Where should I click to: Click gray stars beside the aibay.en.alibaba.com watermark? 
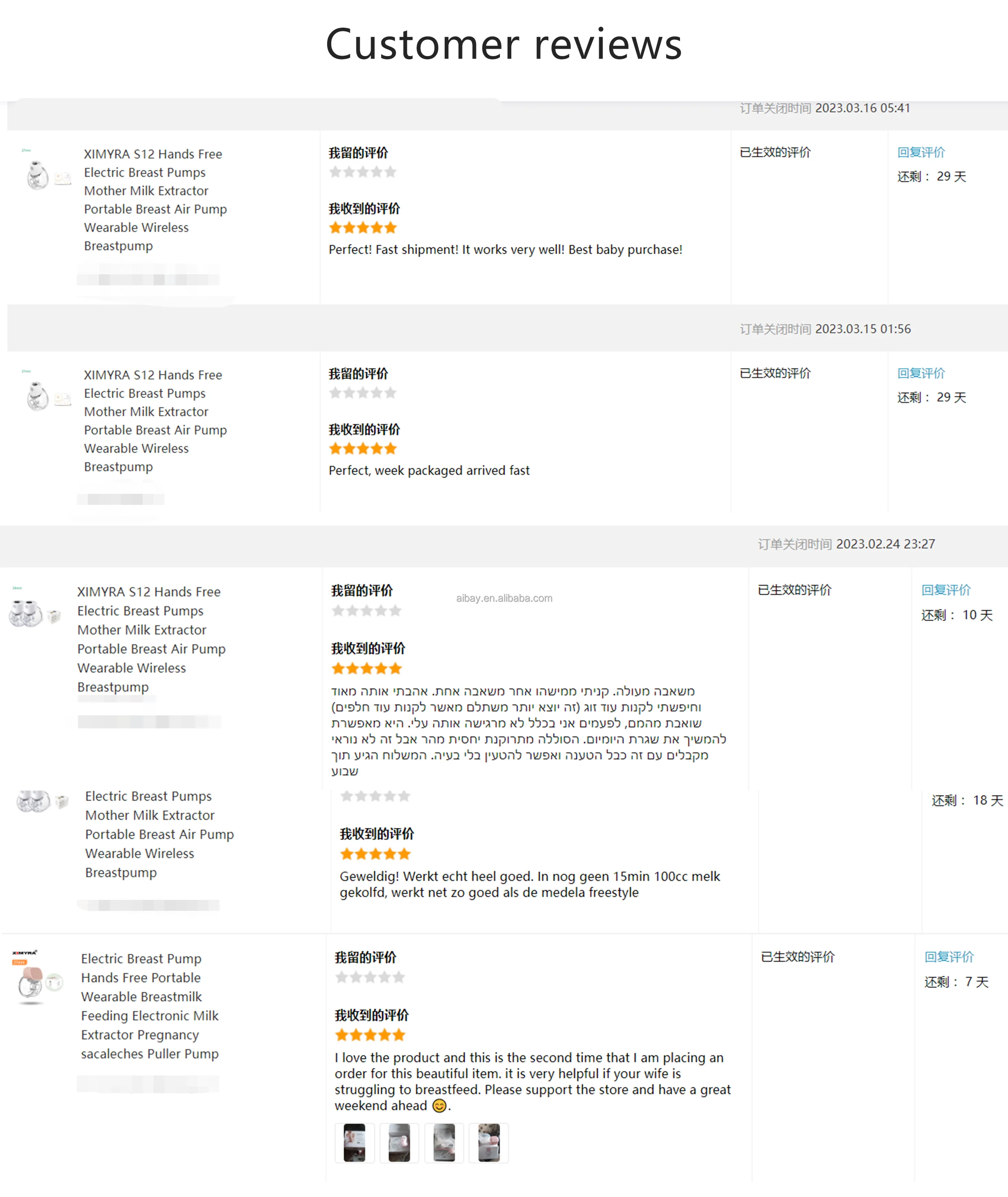point(366,611)
